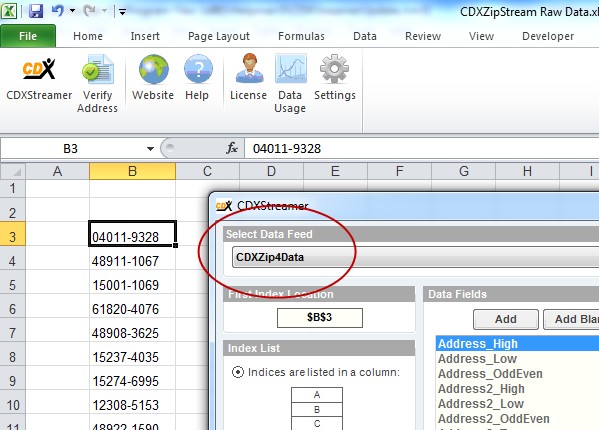Open the License icon
Screen dimensions: 599x430
249,78
